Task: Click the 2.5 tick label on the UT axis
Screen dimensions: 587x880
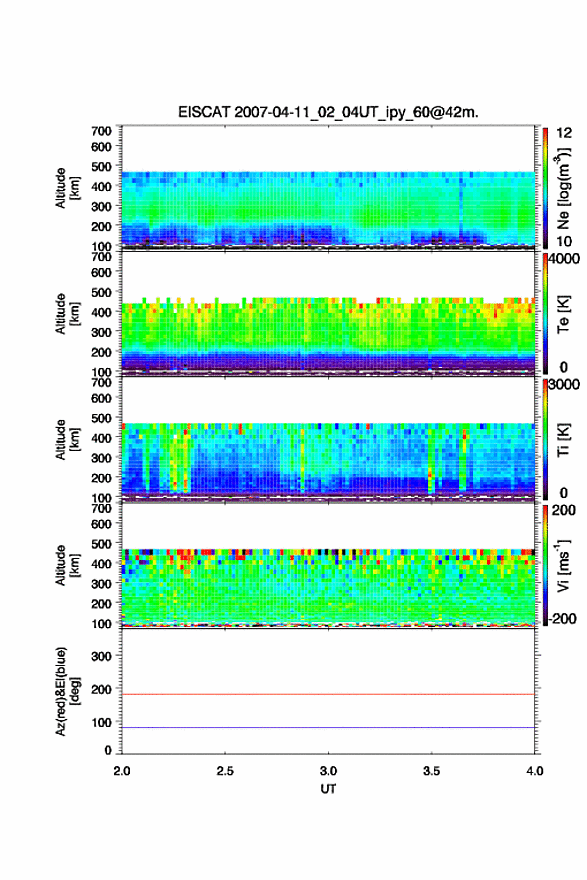Action: tap(225, 771)
